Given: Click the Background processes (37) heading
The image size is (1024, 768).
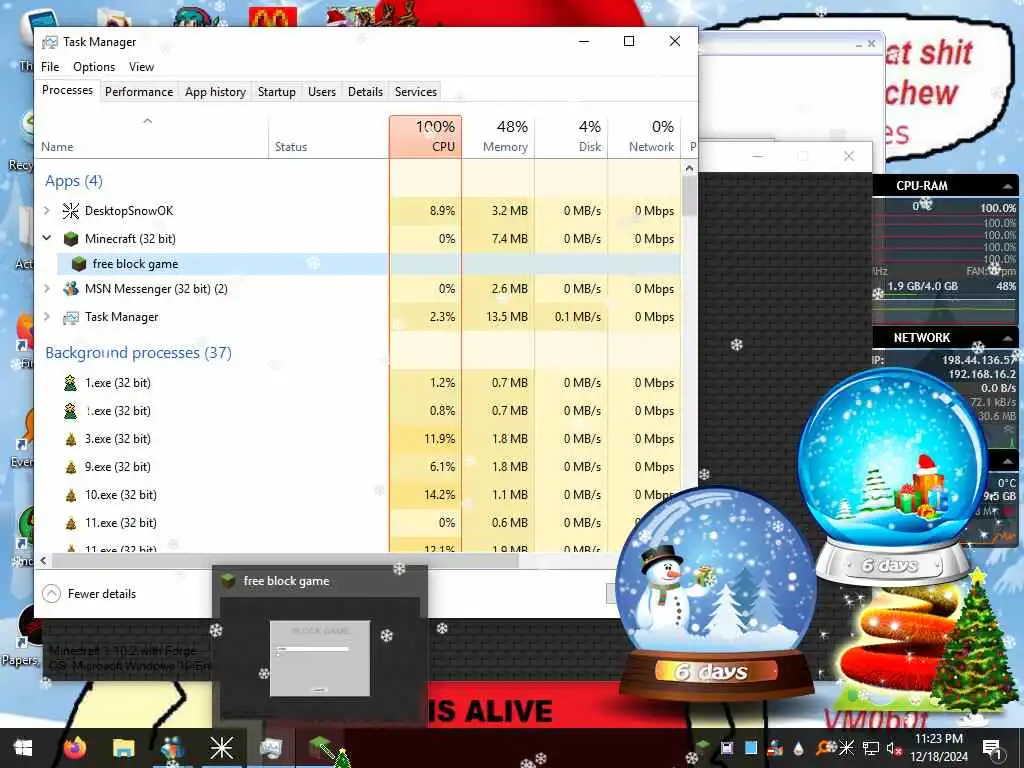Looking at the screenshot, I should tap(138, 353).
